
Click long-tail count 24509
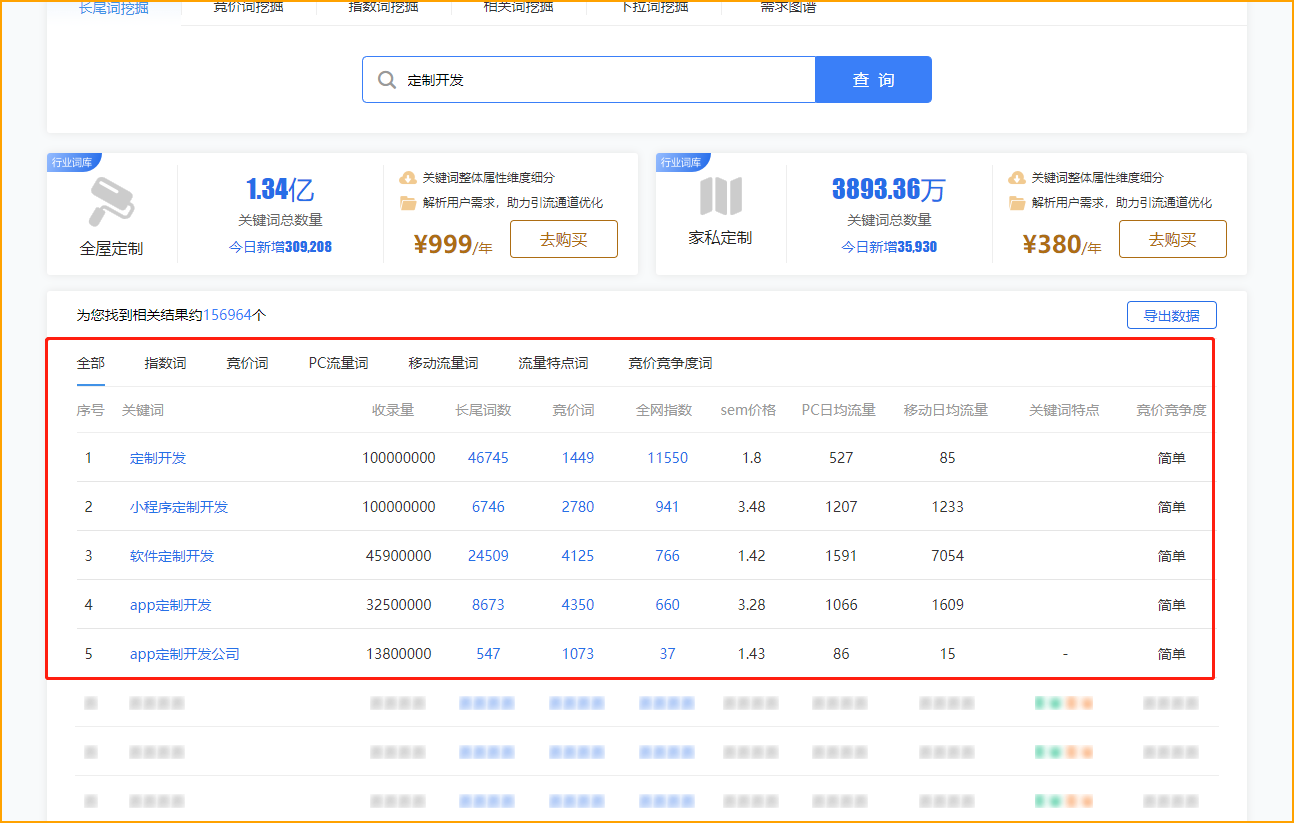pyautogui.click(x=488, y=556)
